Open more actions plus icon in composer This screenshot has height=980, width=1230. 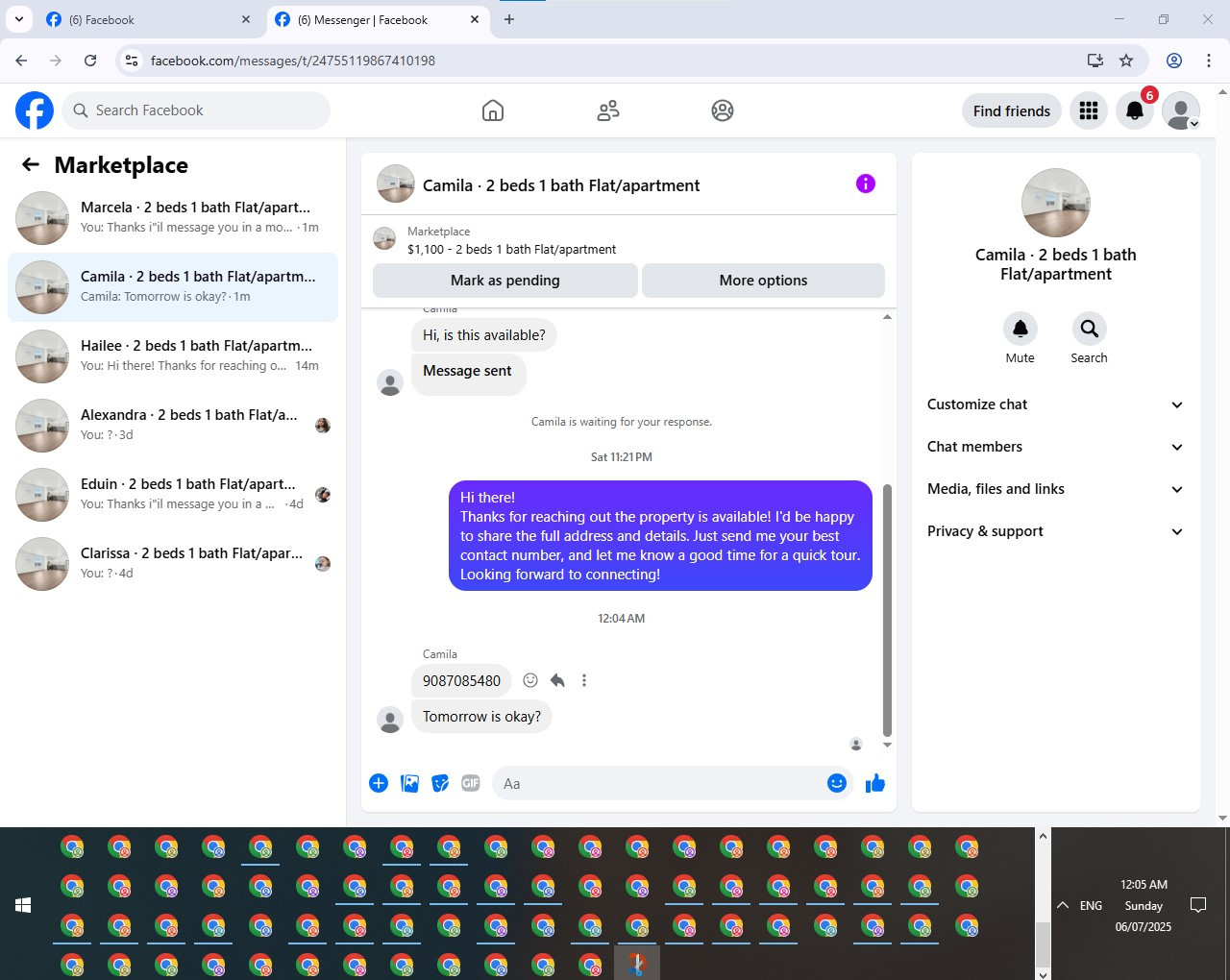pos(379,783)
